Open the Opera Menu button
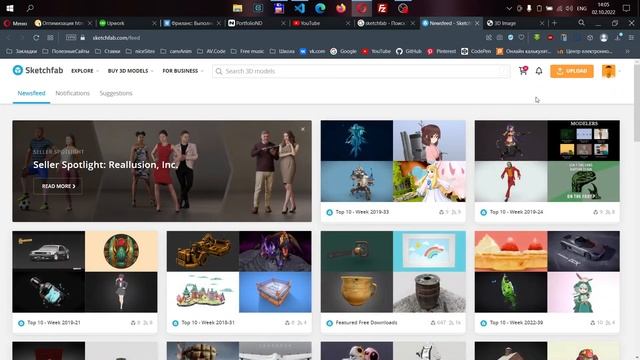Screen dimensions: 640x360 [15, 23]
